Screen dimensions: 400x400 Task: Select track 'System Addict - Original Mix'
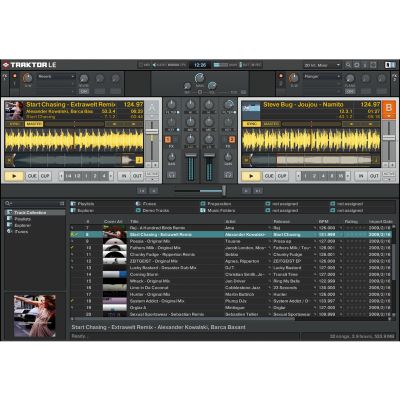pos(157,301)
